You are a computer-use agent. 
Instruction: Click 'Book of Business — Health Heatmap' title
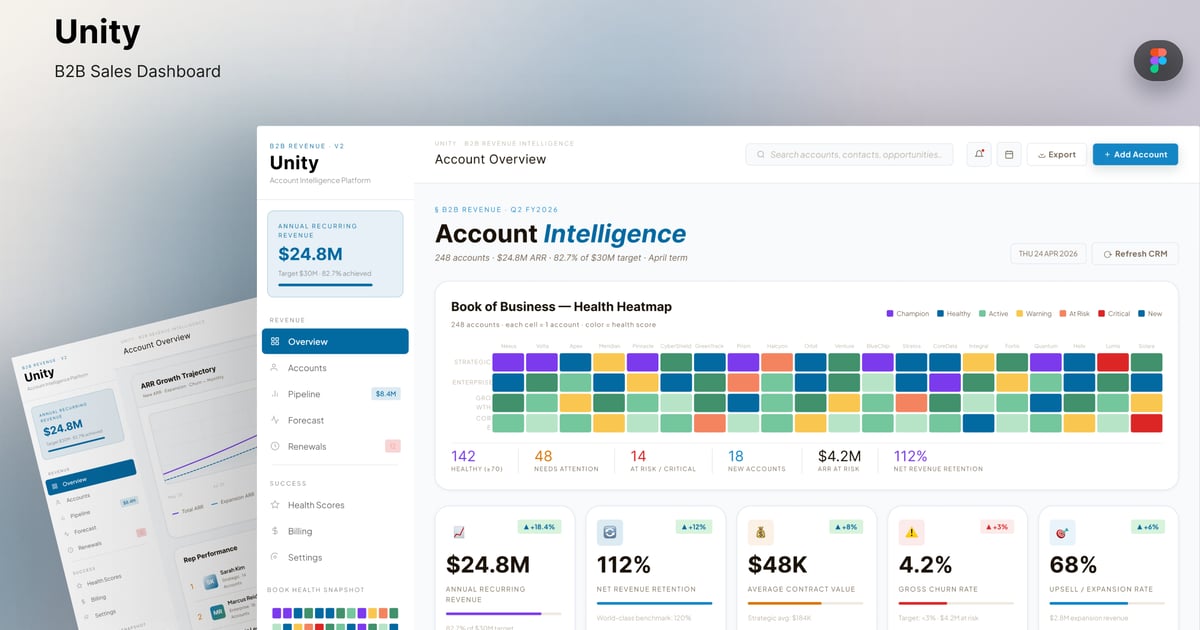(561, 307)
